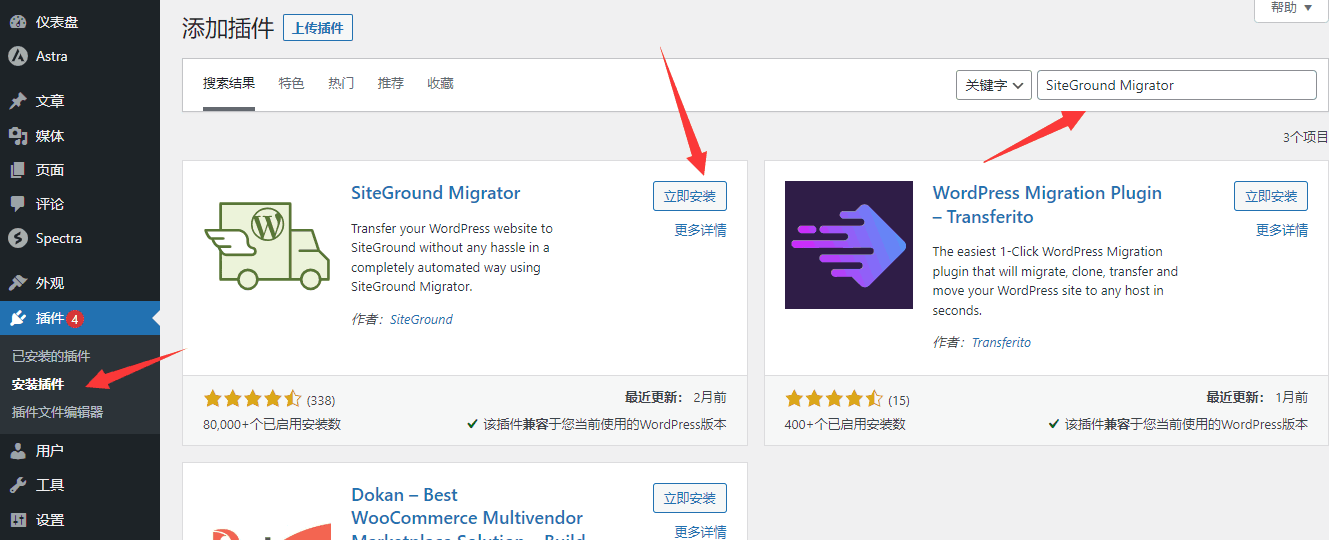Expand the 帮助 help dropdown
The image size is (1329, 540).
click(x=1291, y=8)
